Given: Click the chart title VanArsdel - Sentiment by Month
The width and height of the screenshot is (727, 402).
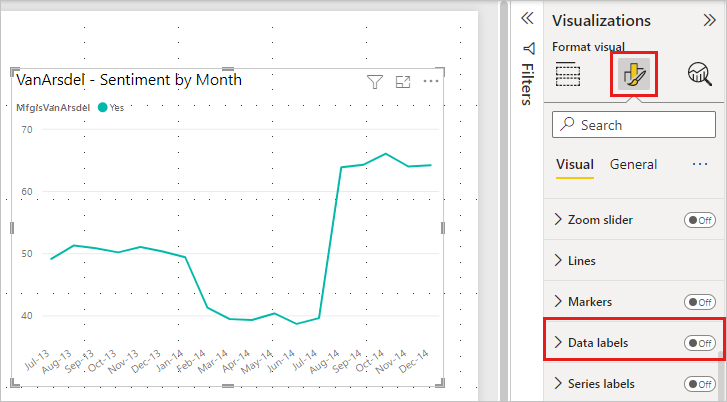Looking at the screenshot, I should pos(129,80).
